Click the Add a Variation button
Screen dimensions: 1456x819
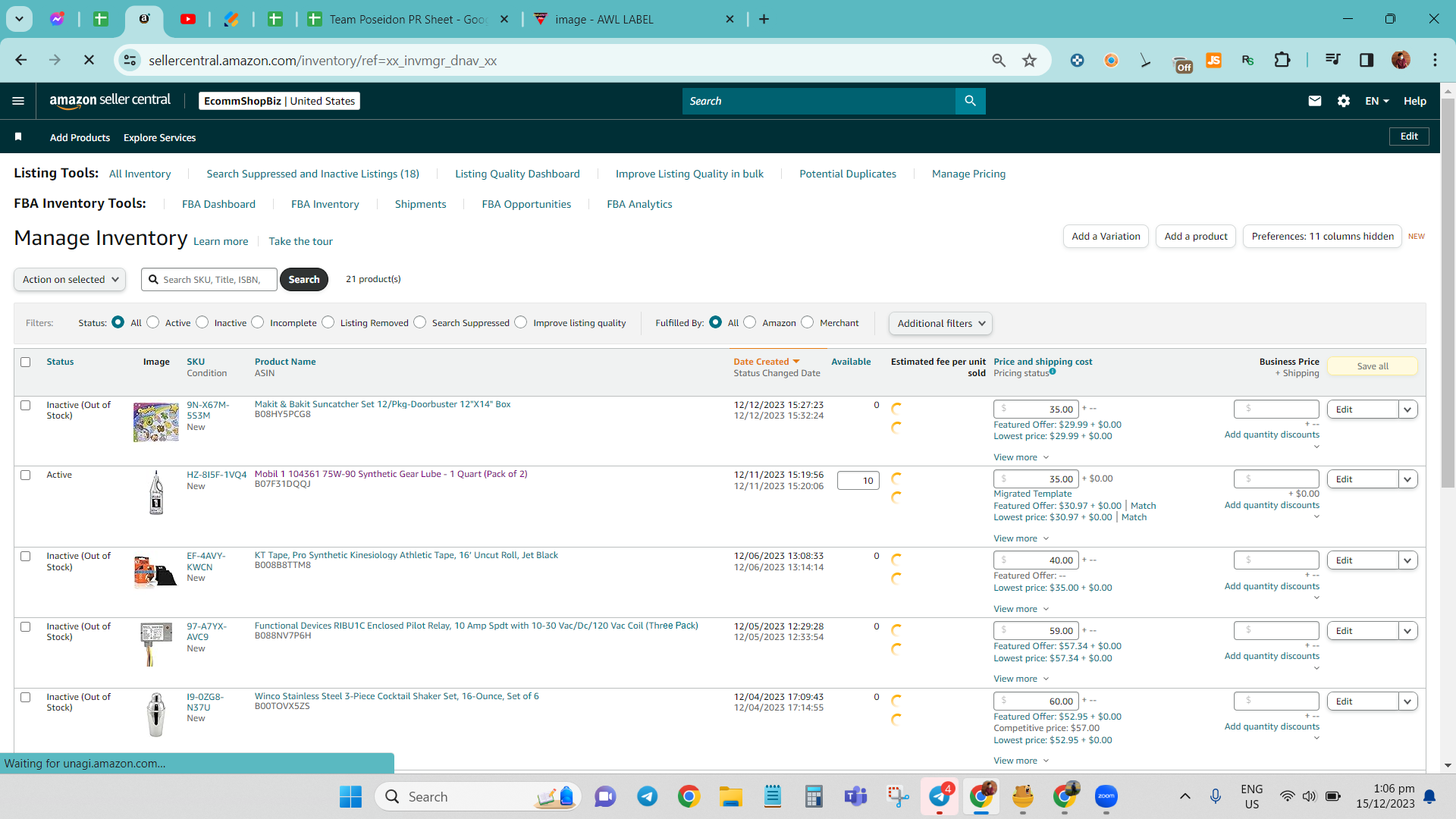[1106, 237]
